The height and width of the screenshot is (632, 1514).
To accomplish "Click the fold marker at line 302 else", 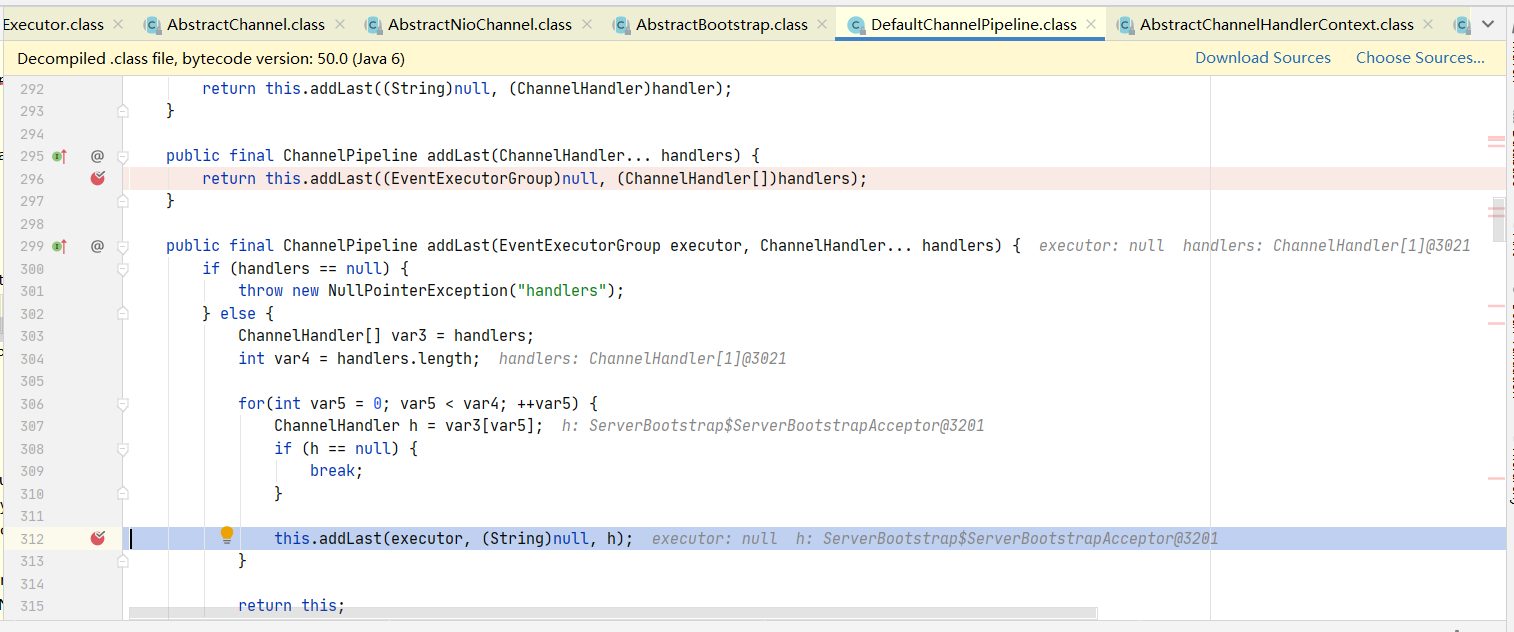I will [123, 313].
